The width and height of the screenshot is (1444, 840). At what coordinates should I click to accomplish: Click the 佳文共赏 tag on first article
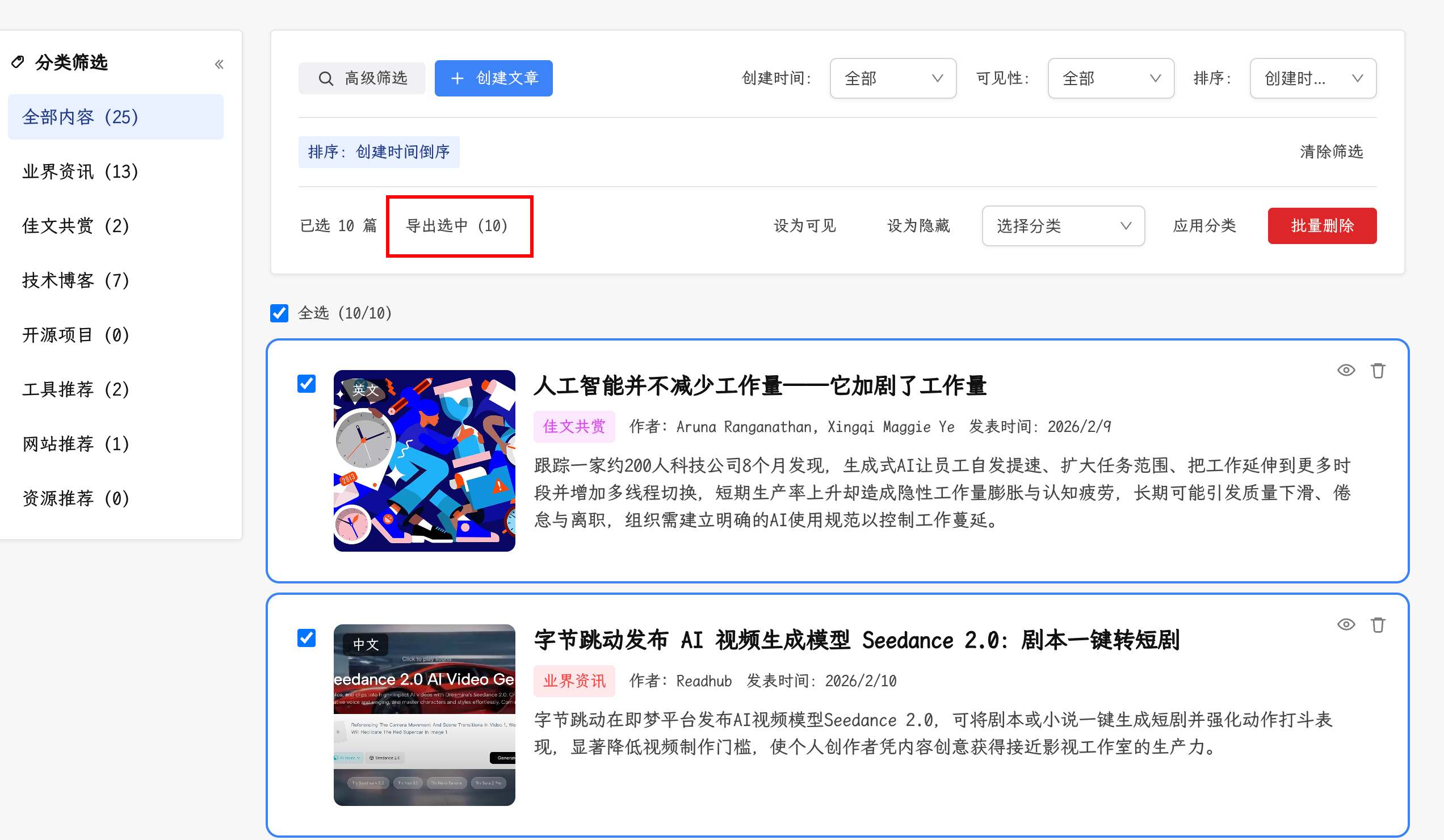574,426
